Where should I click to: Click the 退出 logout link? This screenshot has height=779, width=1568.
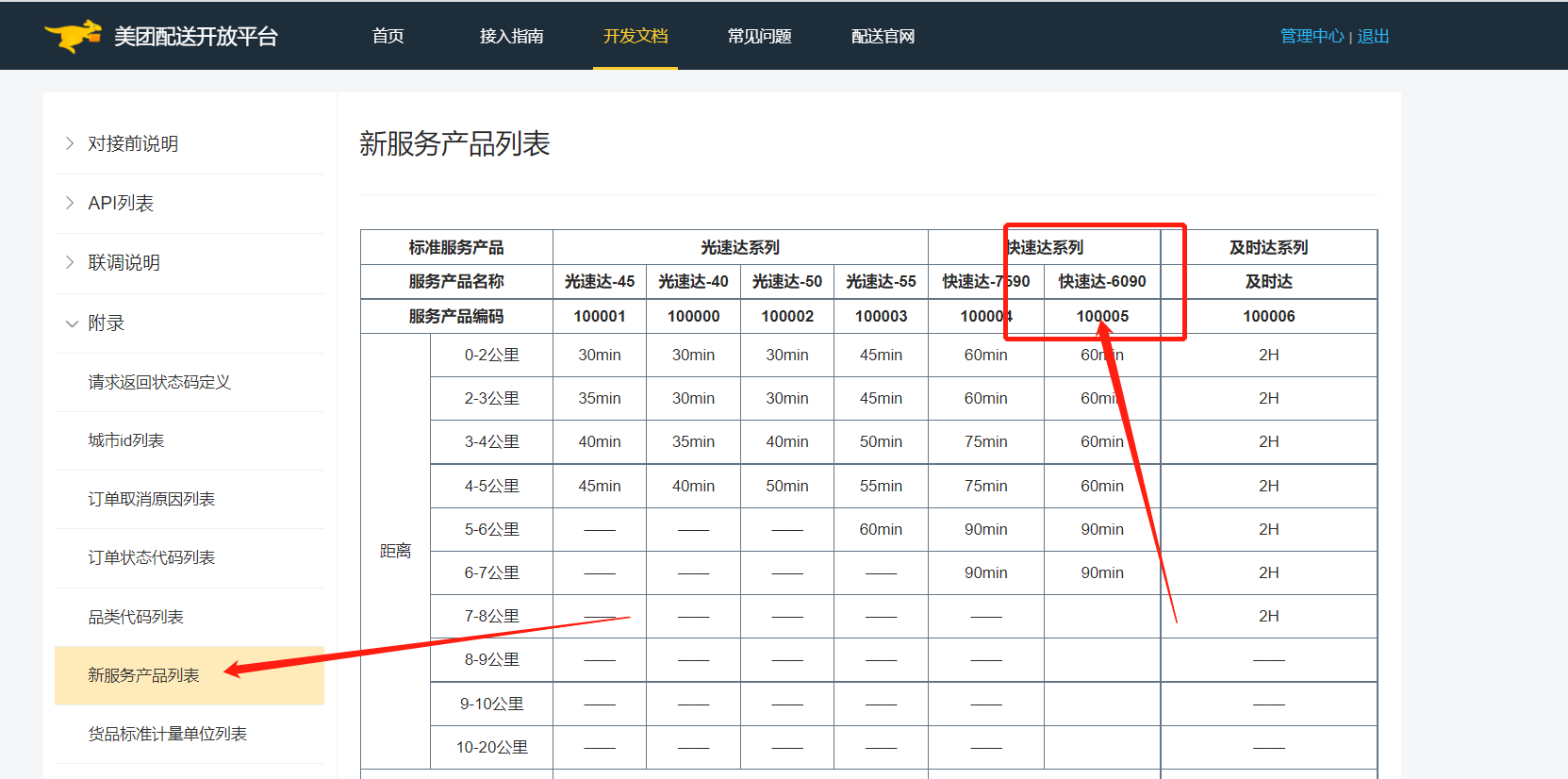click(1373, 36)
